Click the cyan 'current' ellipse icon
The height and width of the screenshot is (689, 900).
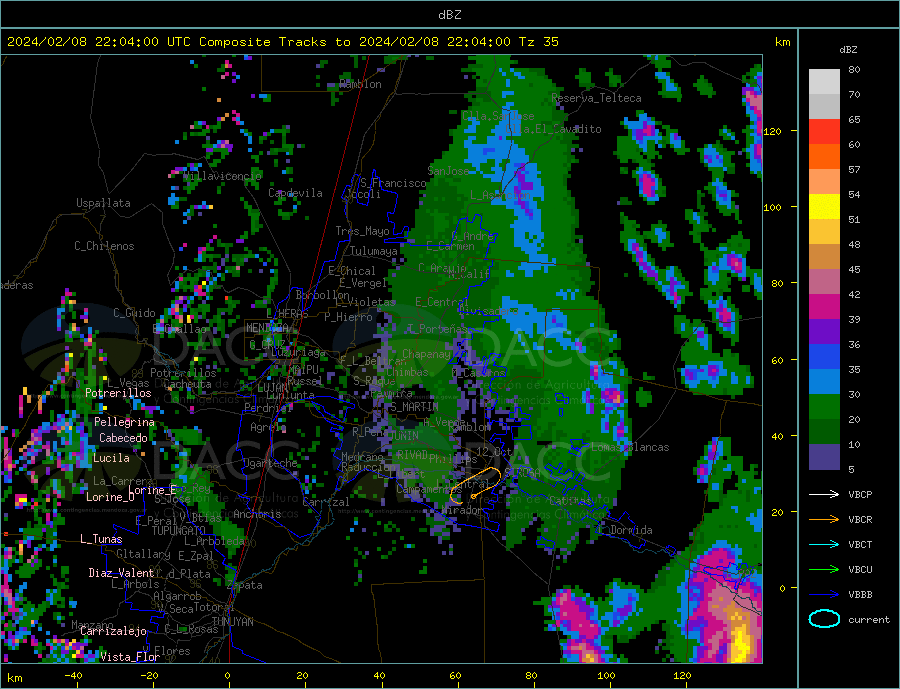coord(824,619)
